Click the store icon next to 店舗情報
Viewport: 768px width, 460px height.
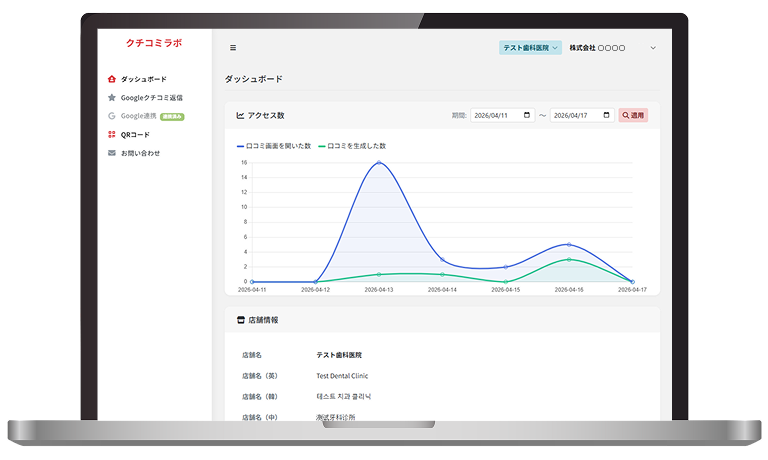[x=240, y=320]
